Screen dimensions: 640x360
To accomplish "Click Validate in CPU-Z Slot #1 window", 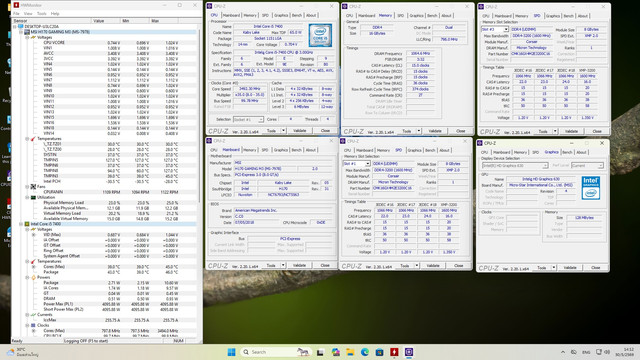I will (x=433, y=266).
